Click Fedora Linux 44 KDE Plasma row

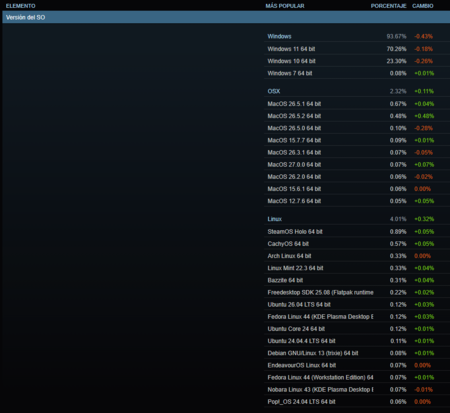(x=357, y=317)
